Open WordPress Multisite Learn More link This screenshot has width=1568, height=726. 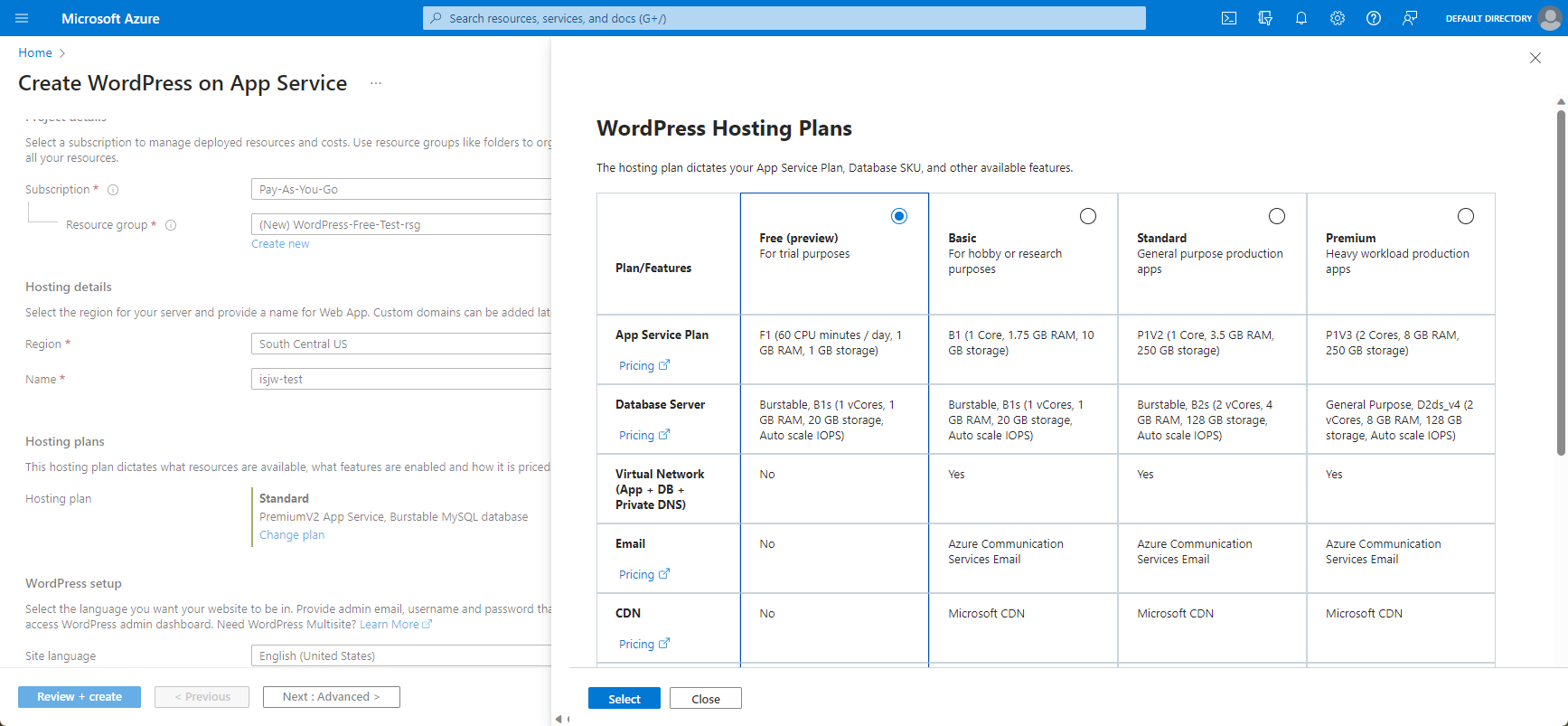pyautogui.click(x=396, y=625)
